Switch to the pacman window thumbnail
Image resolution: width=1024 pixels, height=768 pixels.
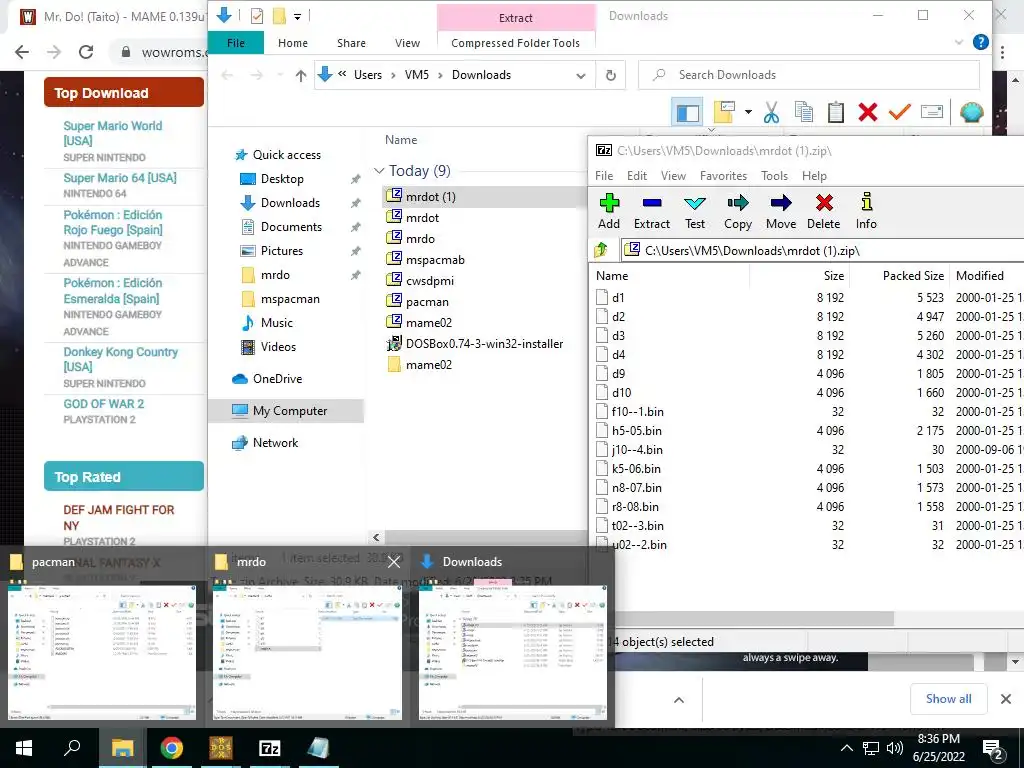pyautogui.click(x=102, y=652)
